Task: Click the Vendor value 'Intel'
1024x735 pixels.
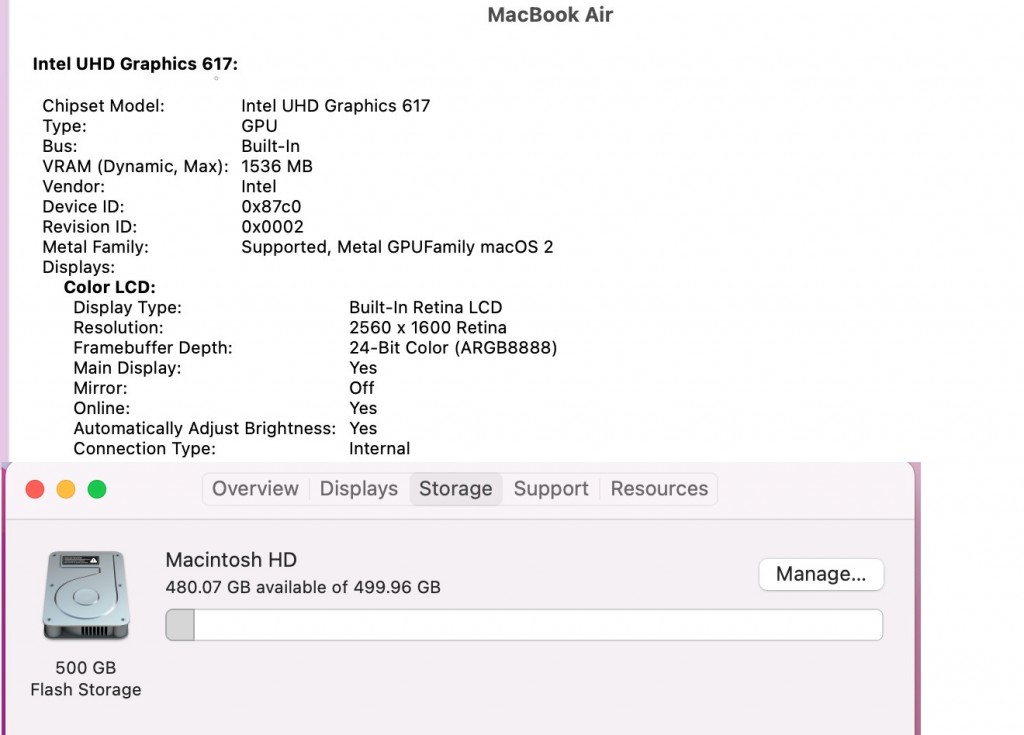Action: tap(259, 187)
